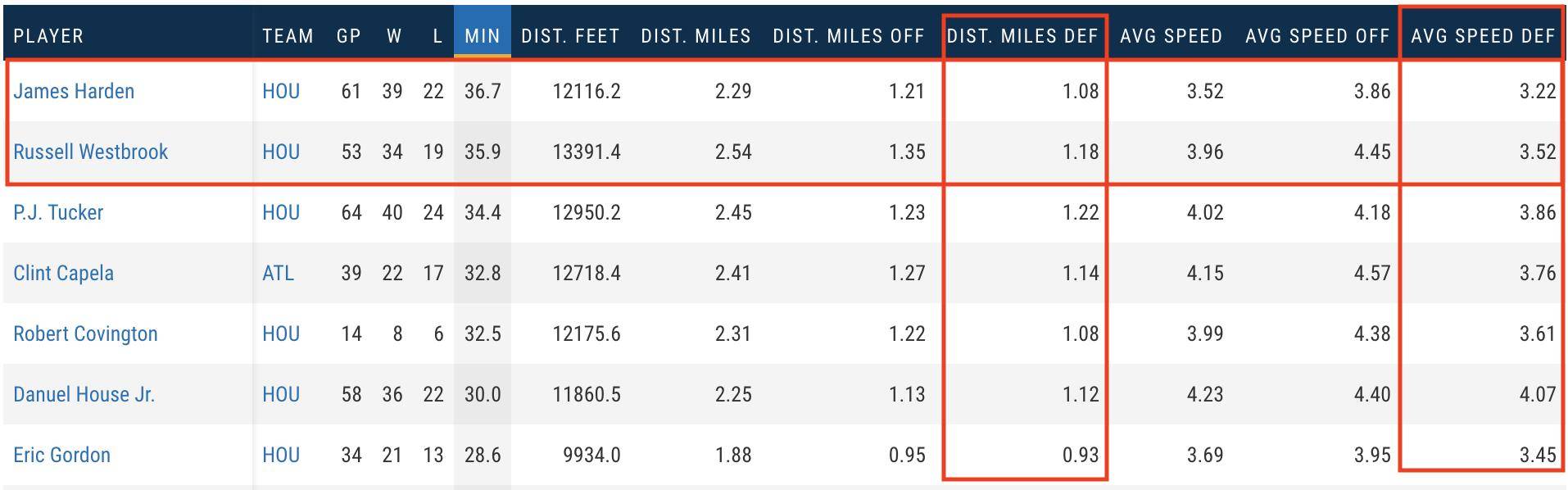Sort by the TEAM column header
Image resolution: width=1568 pixels, height=490 pixels.
click(288, 36)
